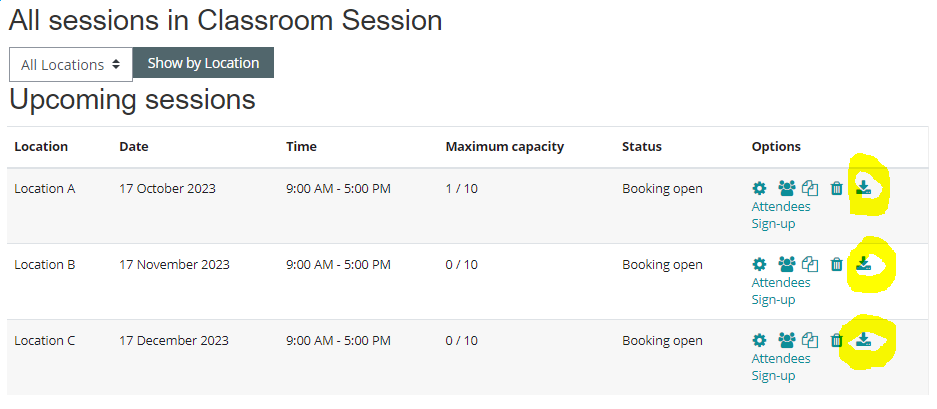The image size is (937, 409).
Task: Open Attendees link for Location A
Action: 781,207
